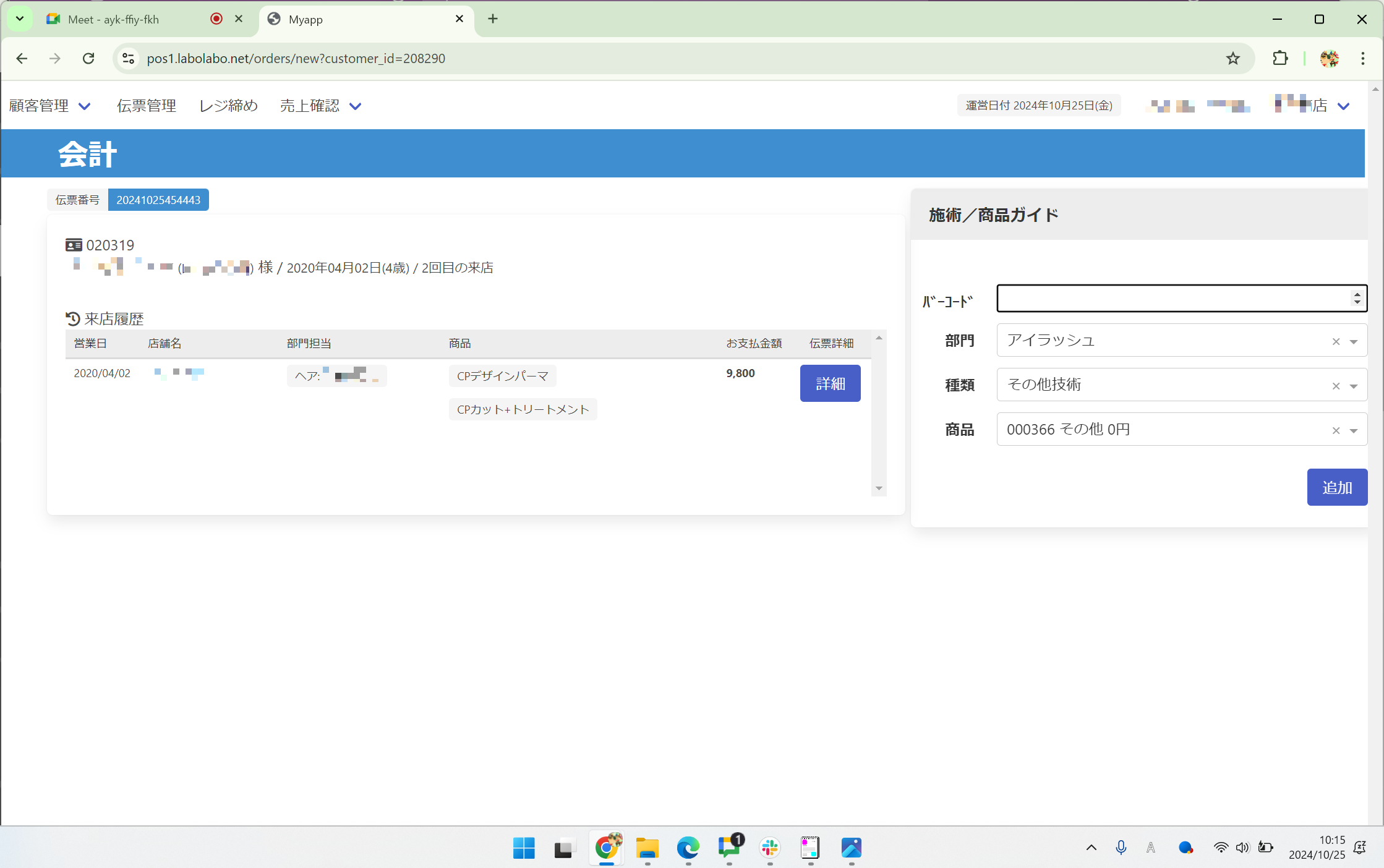This screenshot has height=868, width=1384.
Task: Clear the 部門 field using its × icon
Action: click(x=1336, y=341)
